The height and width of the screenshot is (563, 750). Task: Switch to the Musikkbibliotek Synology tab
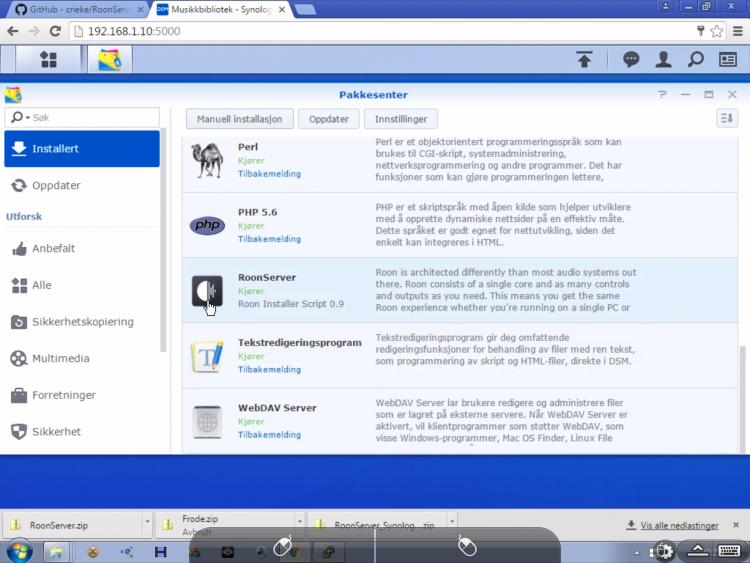[x=221, y=10]
